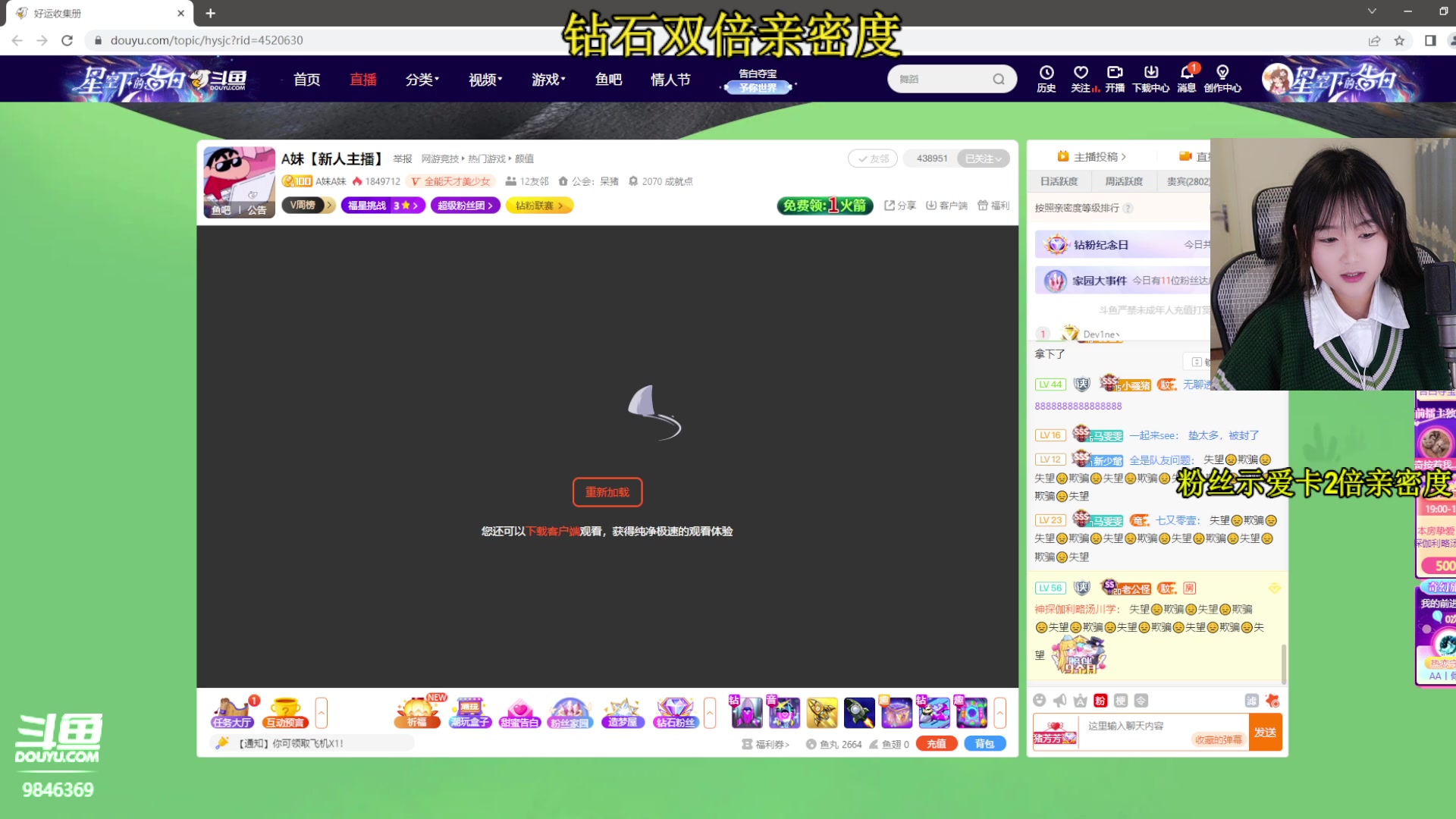Image resolution: width=1456 pixels, height=819 pixels.
Task: Open the 互动预言 trophy icon
Action: 286,713
